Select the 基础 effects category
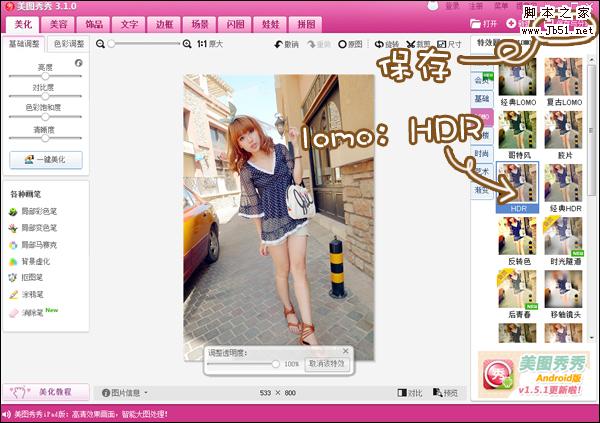Screen dimensions: 600x423 click(482, 99)
